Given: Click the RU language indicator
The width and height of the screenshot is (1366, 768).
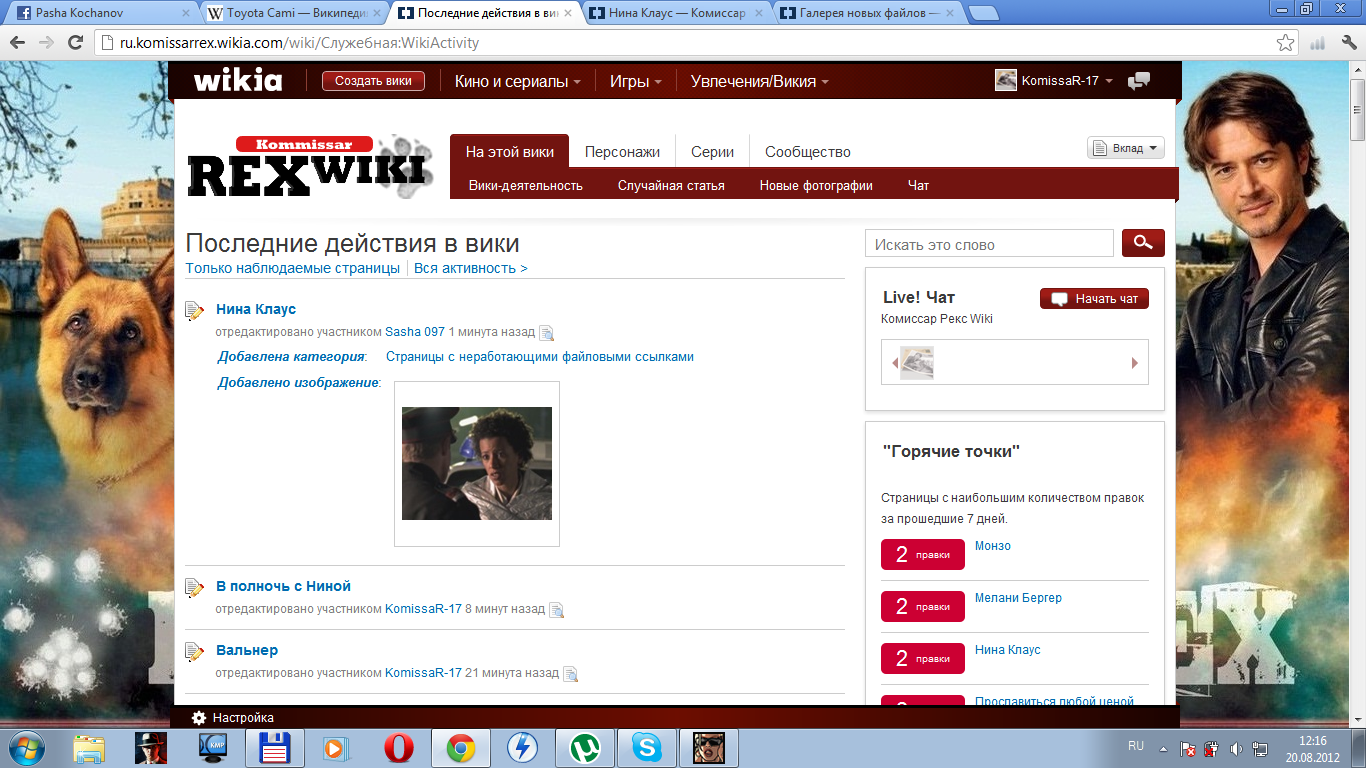Looking at the screenshot, I should 1136,746.
